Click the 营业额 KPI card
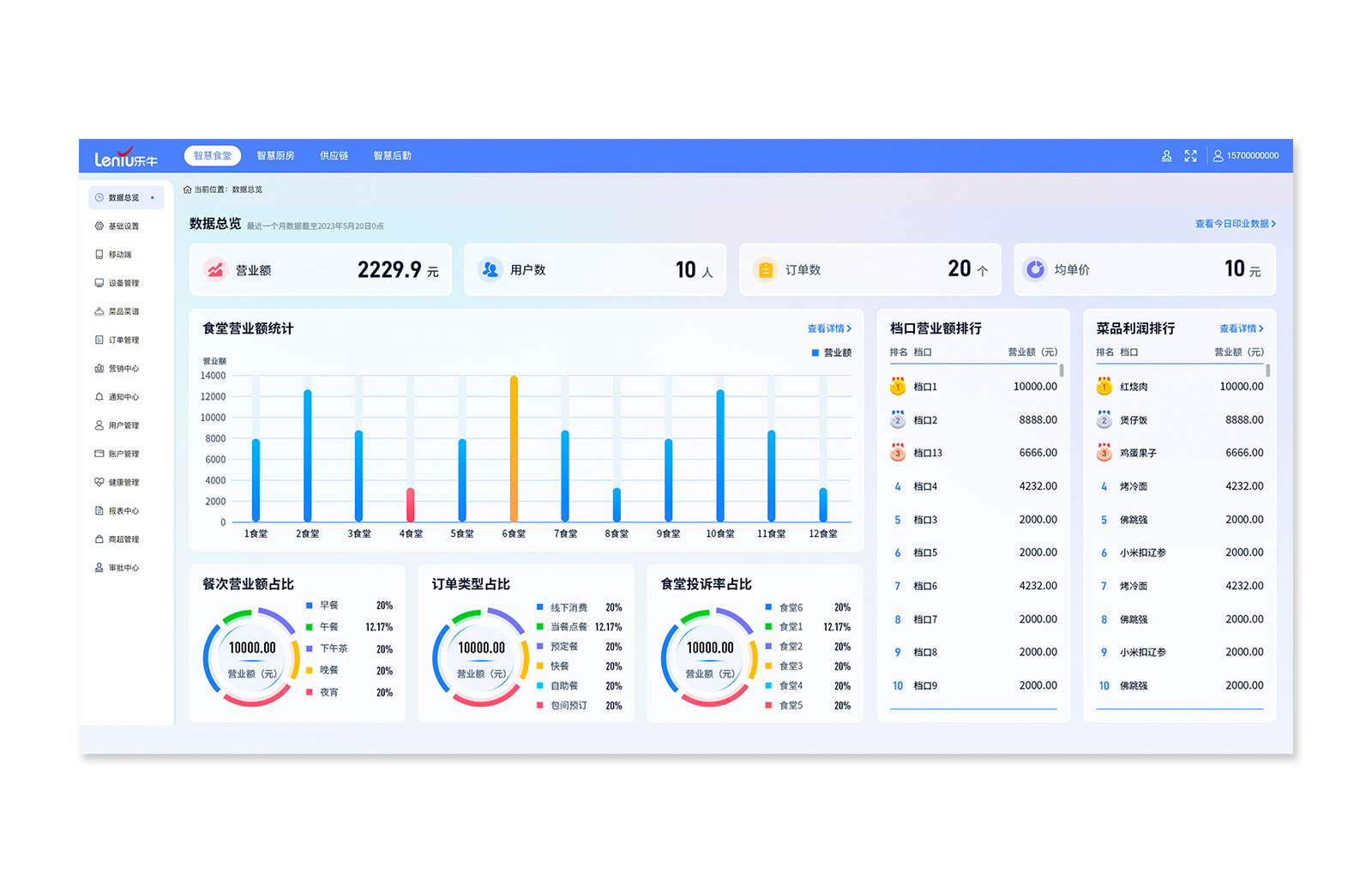Image resolution: width=1372 pixels, height=892 pixels. 321,269
